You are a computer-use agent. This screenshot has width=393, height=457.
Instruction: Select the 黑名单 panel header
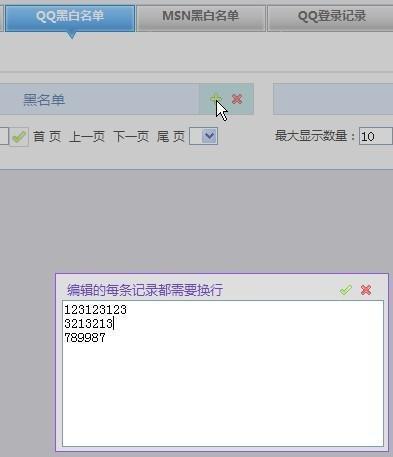pyautogui.click(x=99, y=99)
